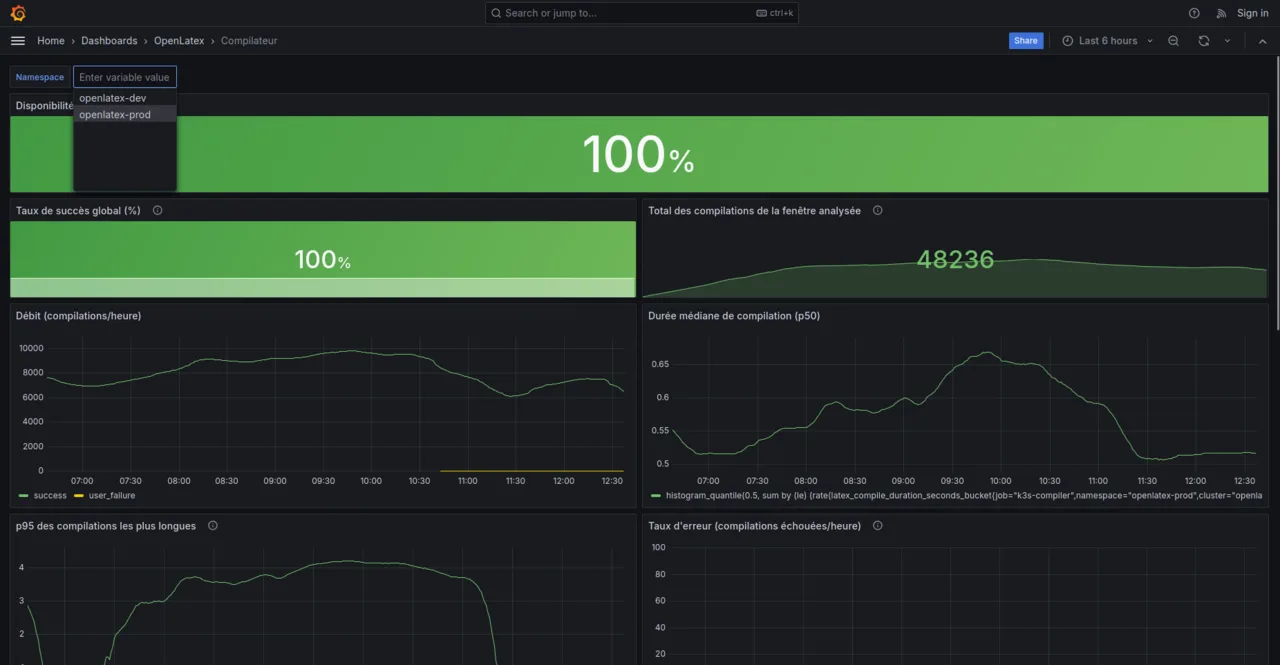Screen dimensions: 1280x665
Task: Open the Durée médiane de compilation (p50) title
Action: [x=733, y=316]
